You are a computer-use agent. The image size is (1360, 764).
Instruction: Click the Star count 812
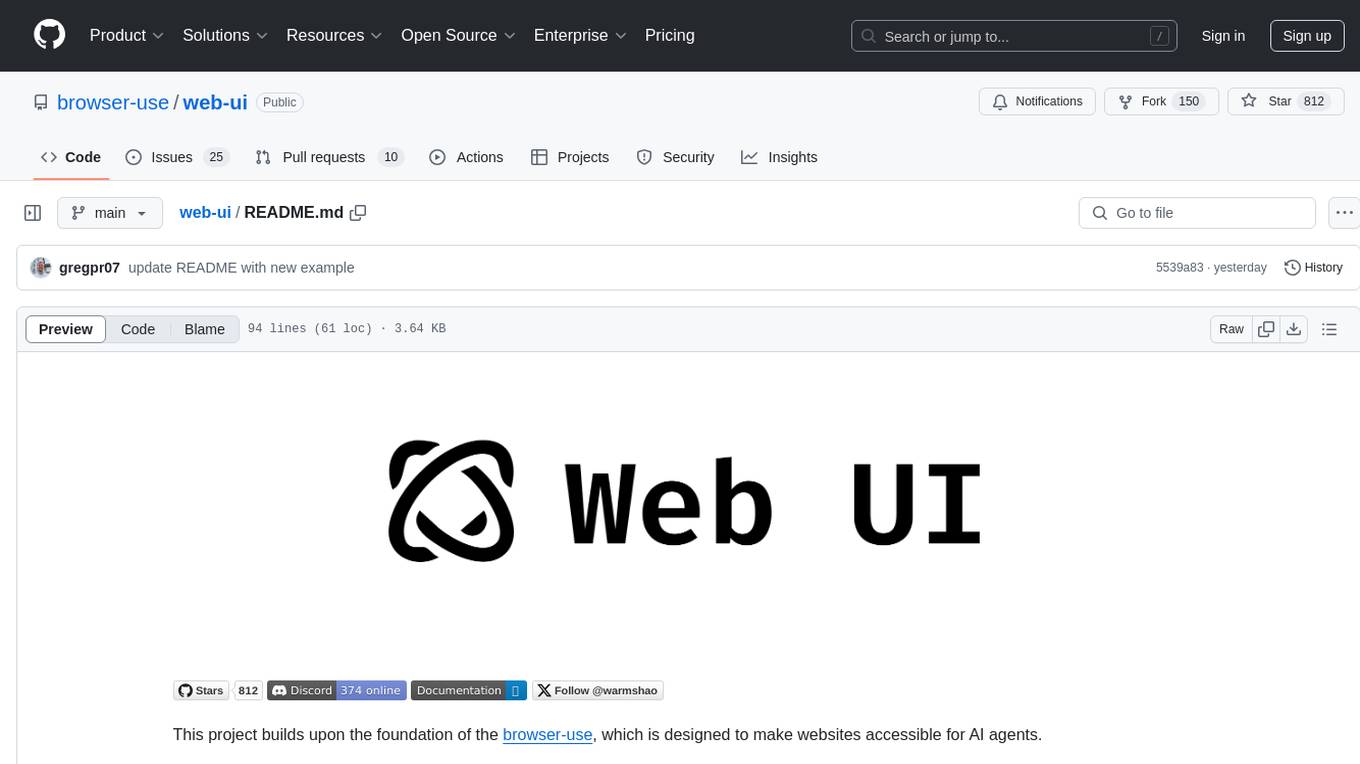(x=1314, y=102)
